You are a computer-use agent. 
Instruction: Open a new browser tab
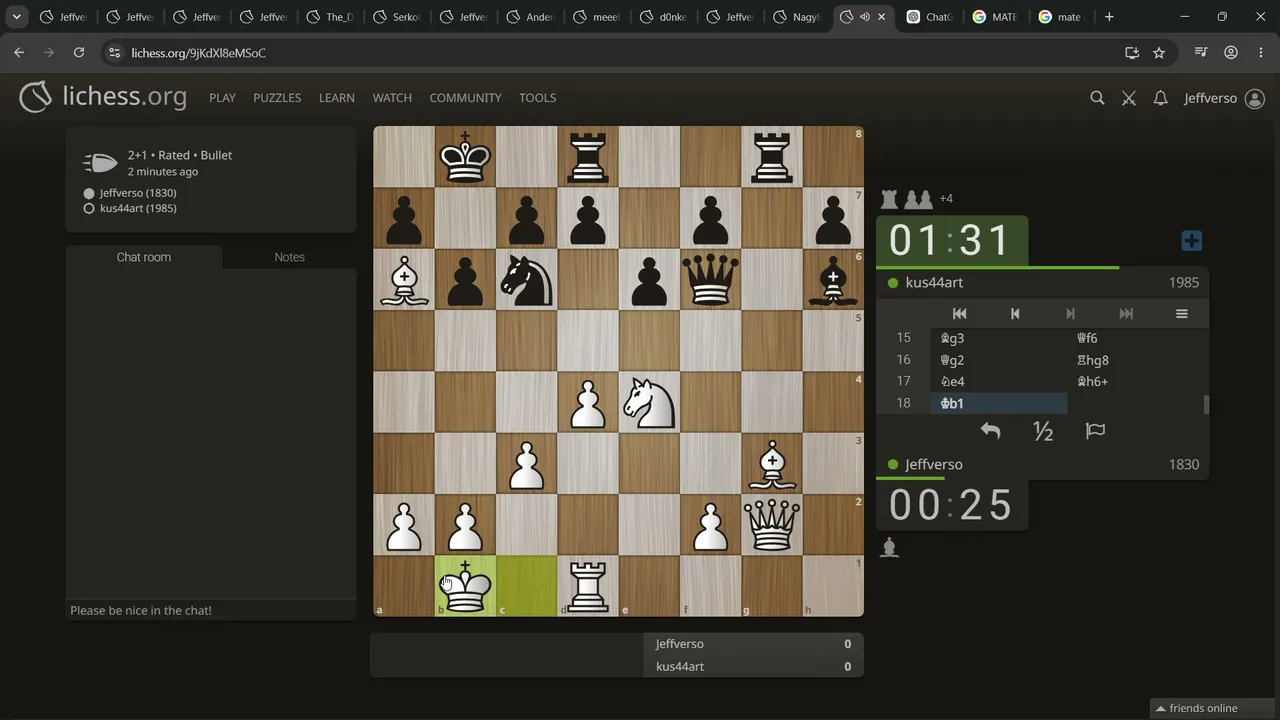pos(1108,17)
